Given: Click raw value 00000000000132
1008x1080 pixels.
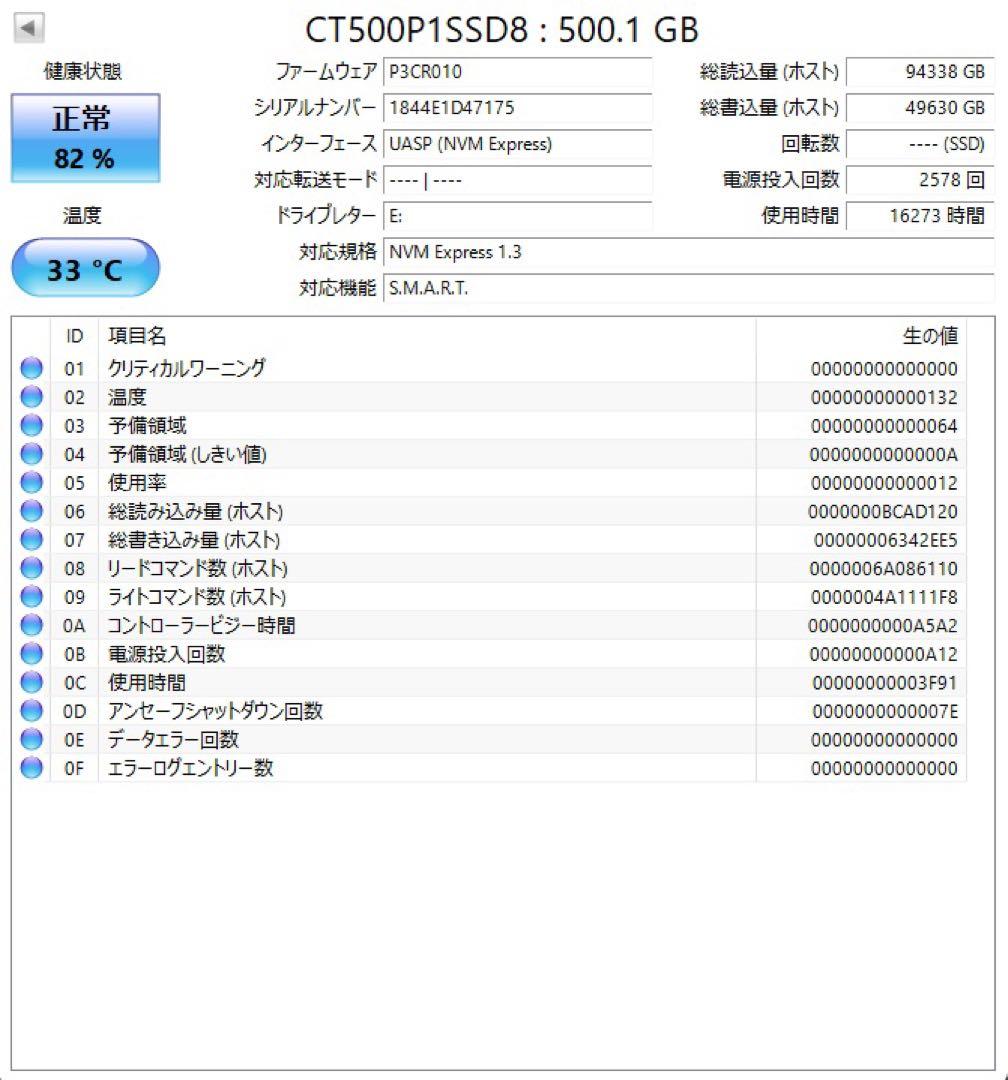Looking at the screenshot, I should (x=884, y=397).
